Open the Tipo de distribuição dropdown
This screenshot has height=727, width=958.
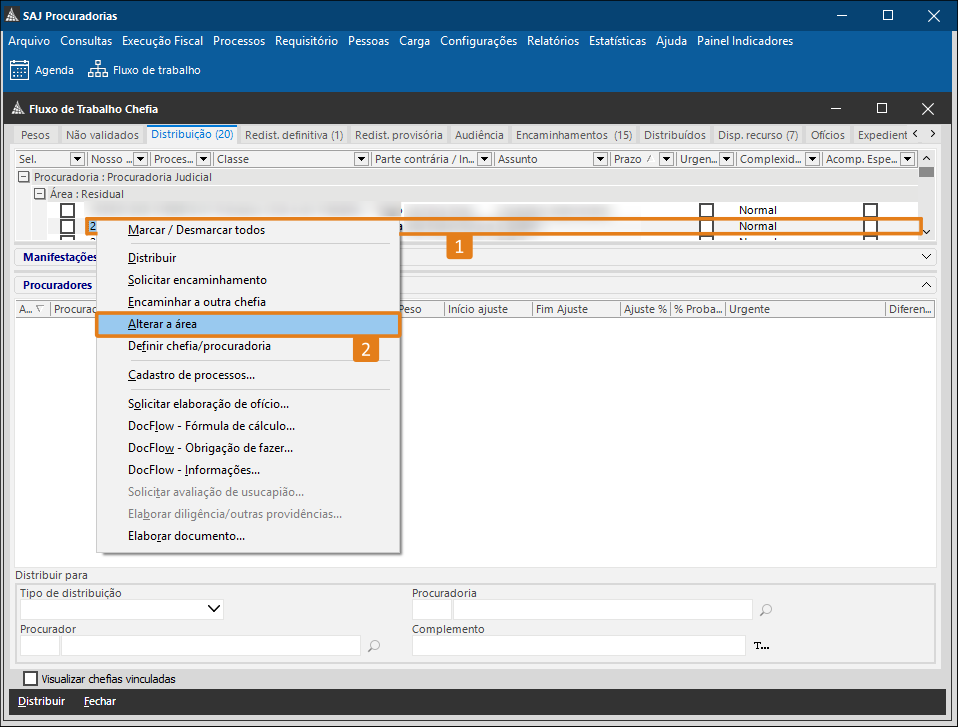[214, 609]
